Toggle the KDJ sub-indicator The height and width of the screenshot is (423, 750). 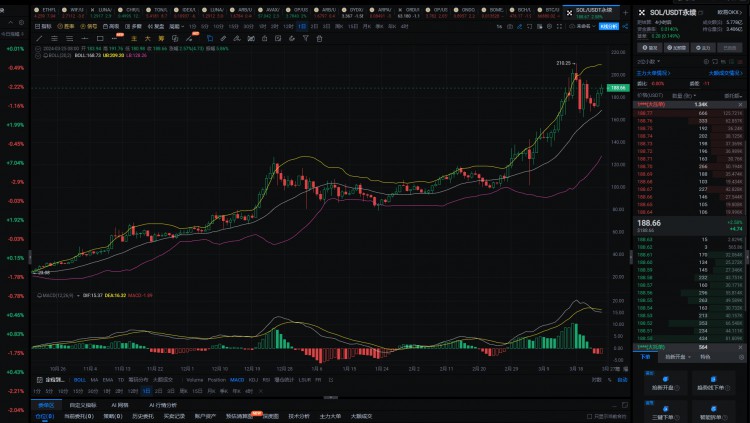click(x=254, y=380)
